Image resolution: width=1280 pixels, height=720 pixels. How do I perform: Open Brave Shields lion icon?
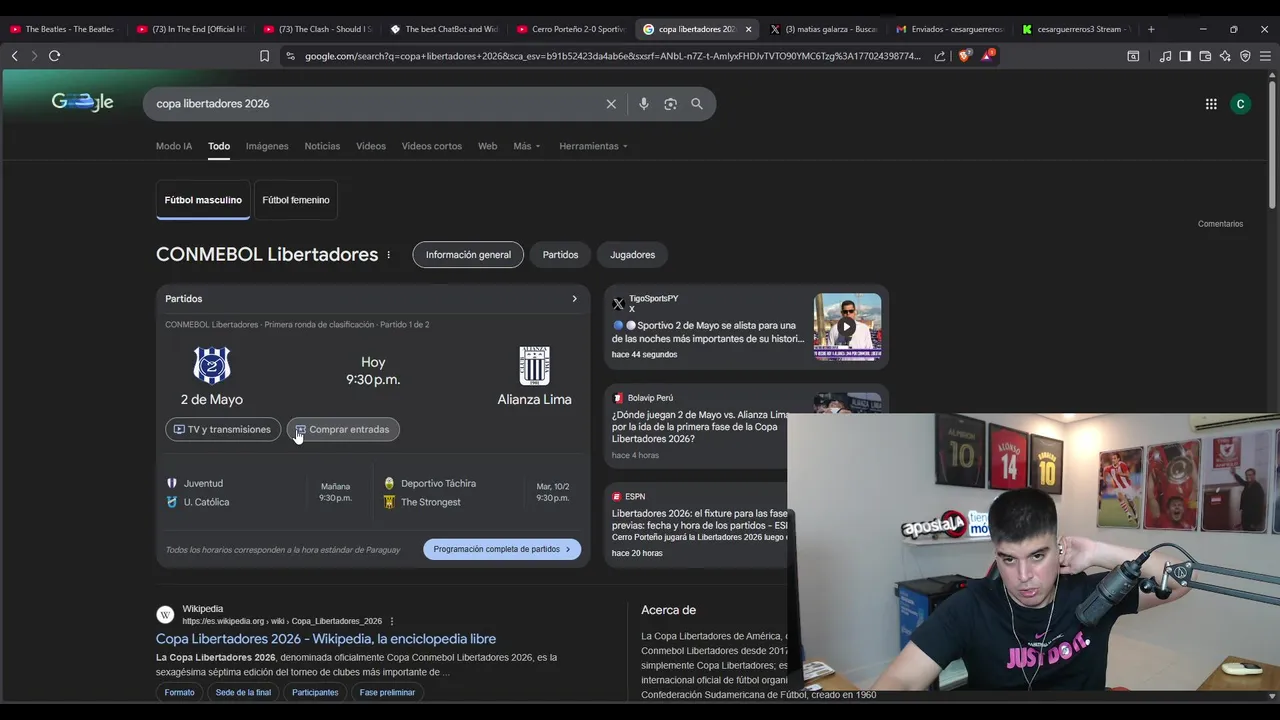964,56
